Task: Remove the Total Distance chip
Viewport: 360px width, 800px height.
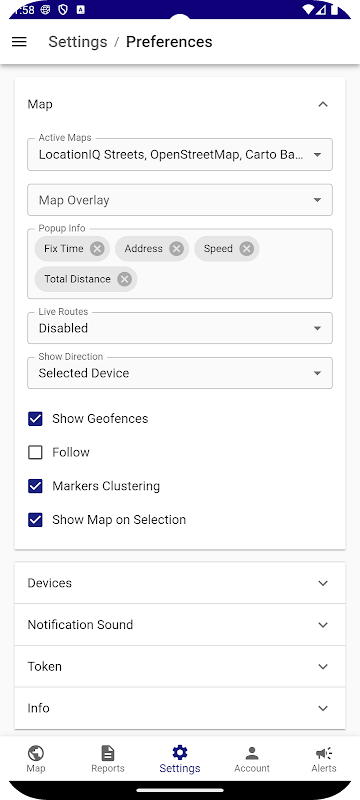Action: 124,279
